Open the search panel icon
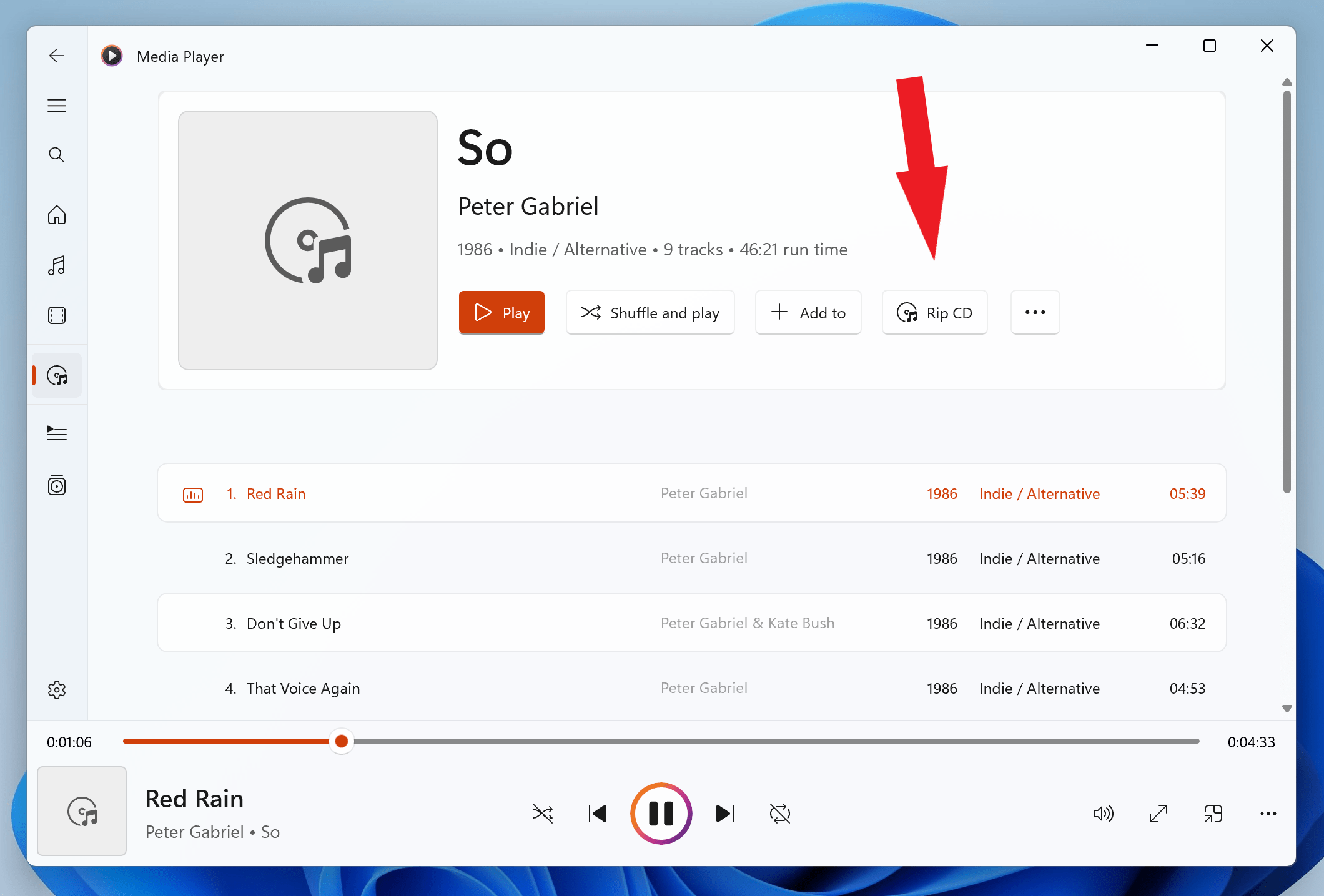This screenshot has width=1324, height=896. 57,155
